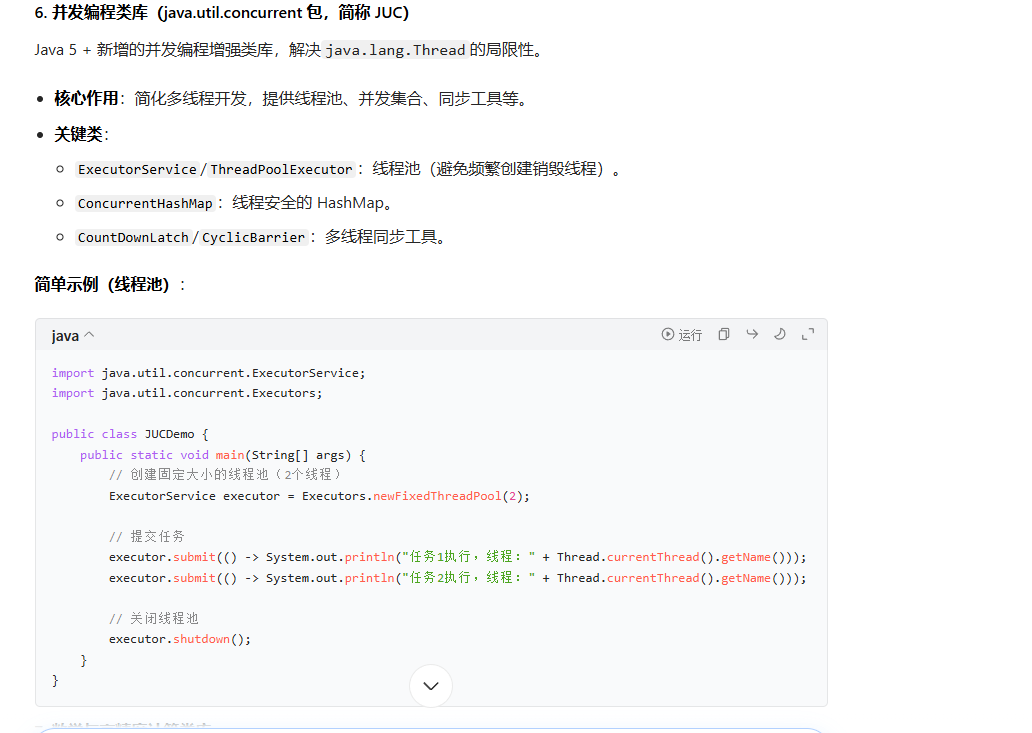Click 'public class JUCDemo {' code line
Image resolution: width=1032 pixels, height=733 pixels.
click(x=130, y=434)
